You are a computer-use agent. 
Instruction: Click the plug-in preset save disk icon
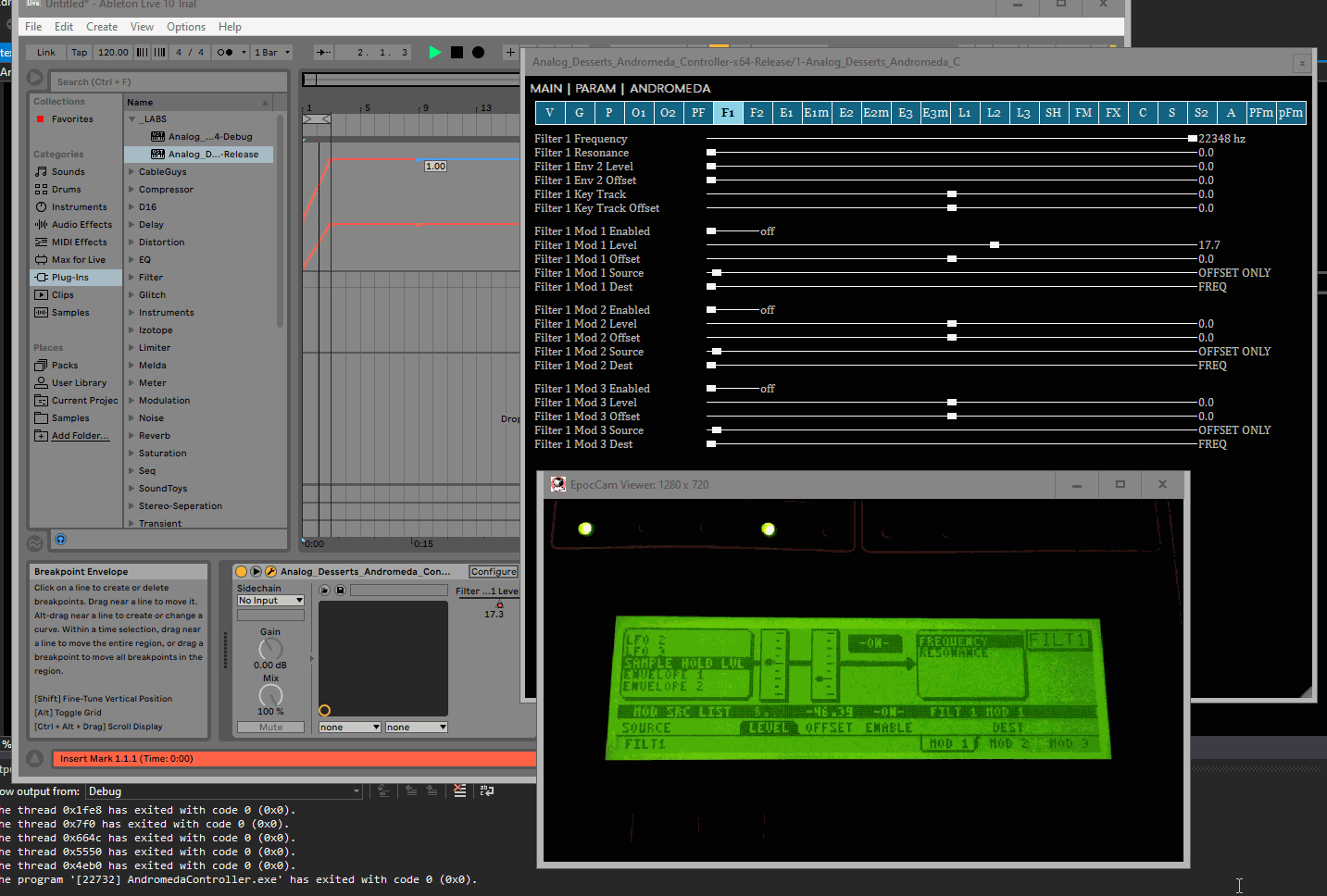tap(340, 590)
